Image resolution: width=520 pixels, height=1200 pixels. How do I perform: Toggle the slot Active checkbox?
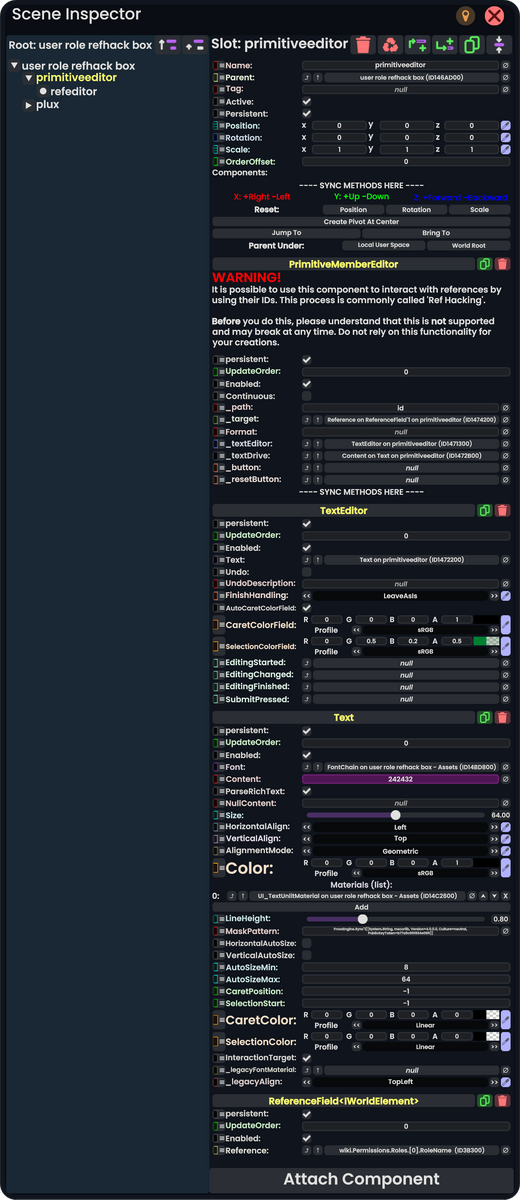point(307,101)
